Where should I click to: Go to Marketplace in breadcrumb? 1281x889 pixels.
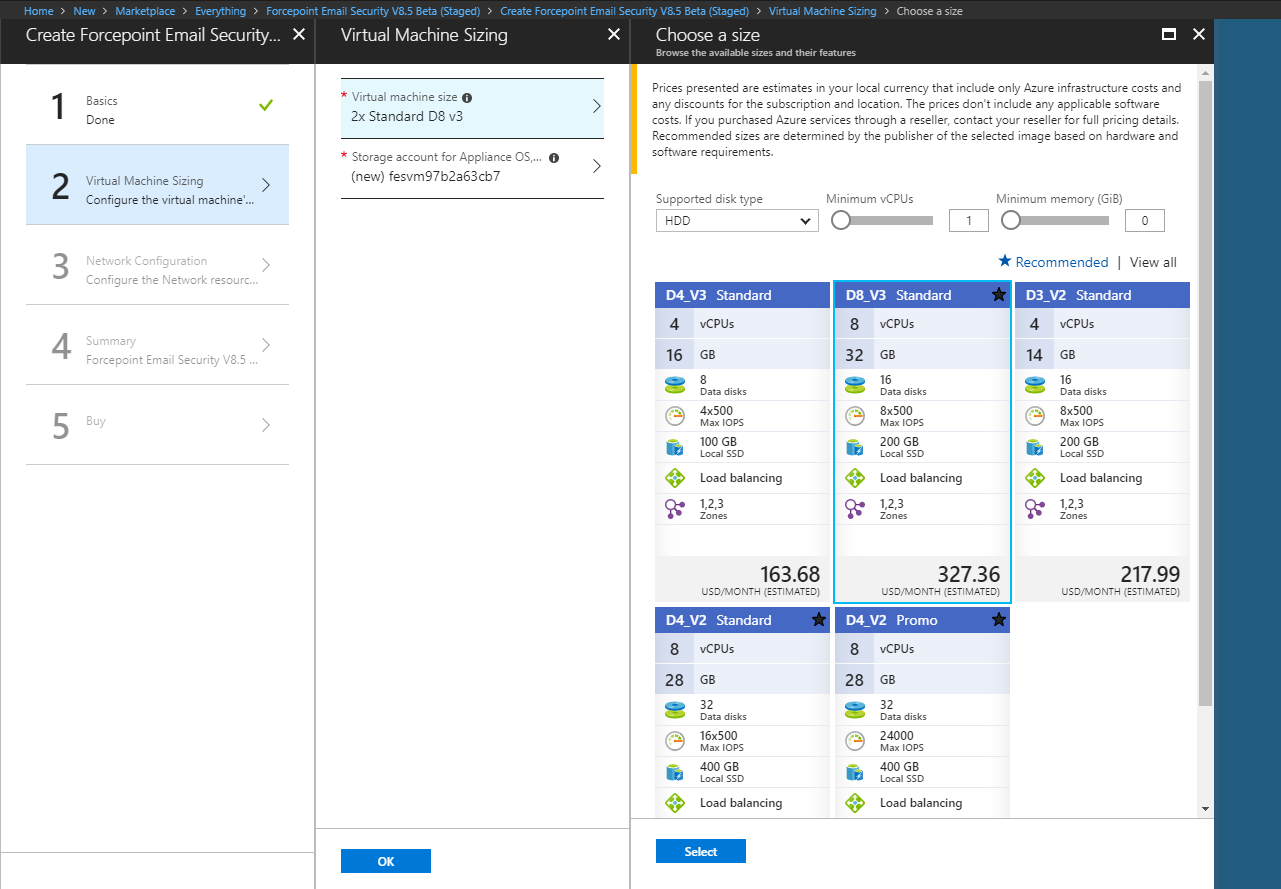pos(145,11)
